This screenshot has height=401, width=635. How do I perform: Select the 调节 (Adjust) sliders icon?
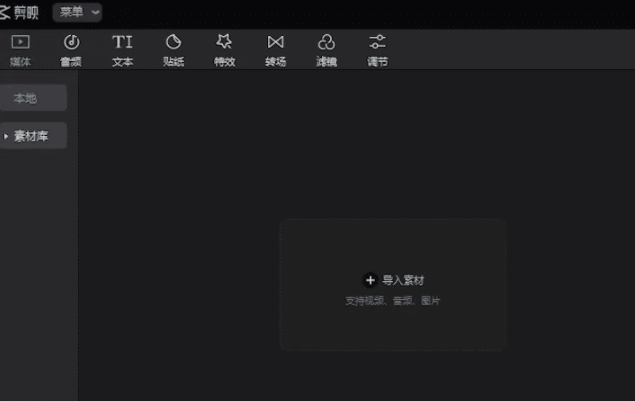377,42
